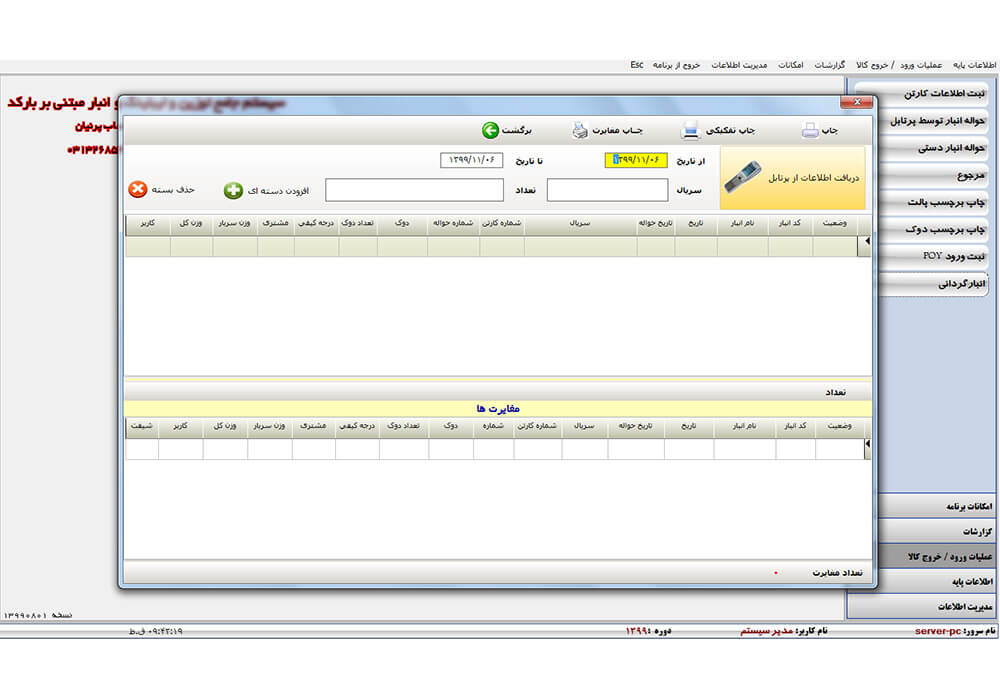Click the تعداد مغایرت label at the dialog bottom
This screenshot has width=1000, height=700.
click(837, 573)
